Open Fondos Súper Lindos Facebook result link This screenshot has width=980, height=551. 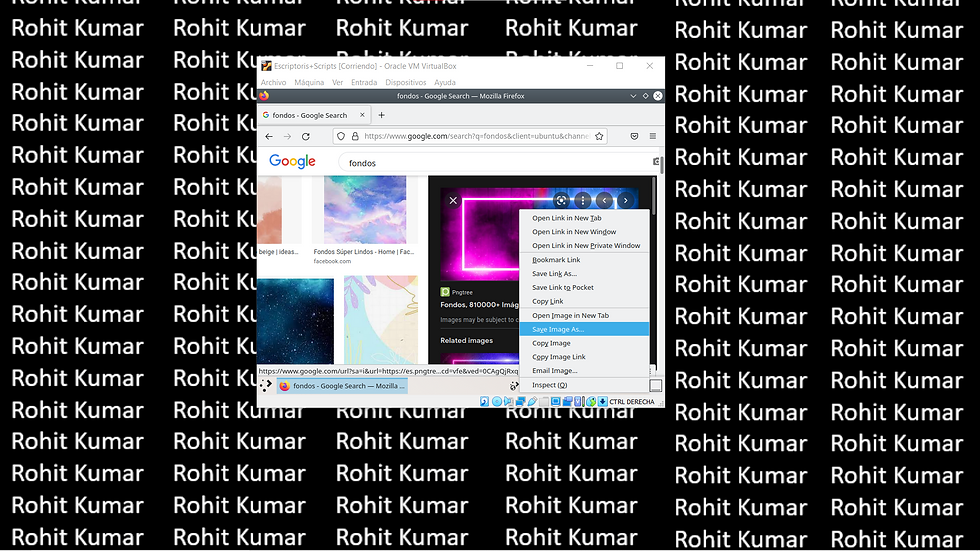(364, 252)
